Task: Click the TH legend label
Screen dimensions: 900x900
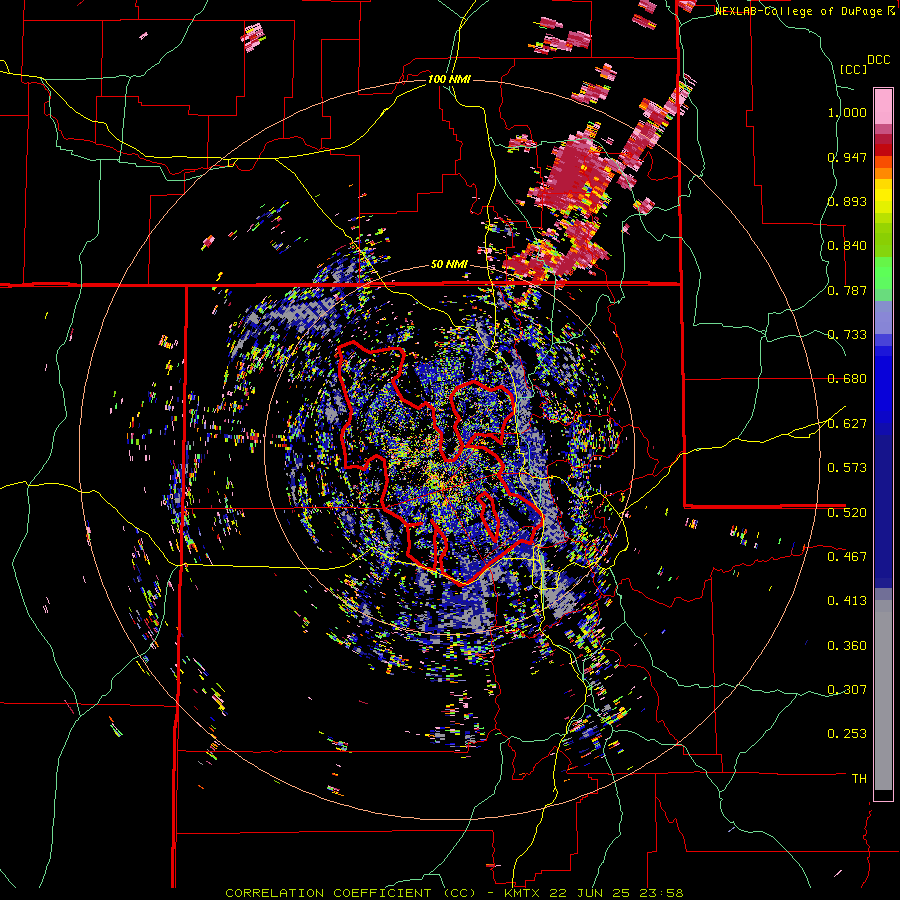Action: (859, 779)
